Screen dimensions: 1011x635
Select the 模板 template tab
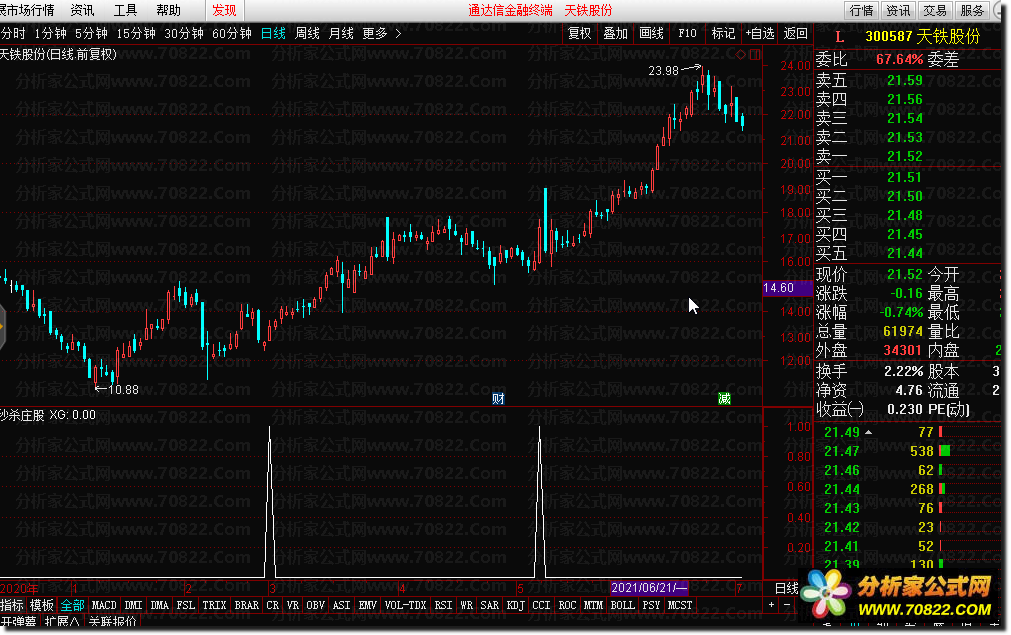42,605
